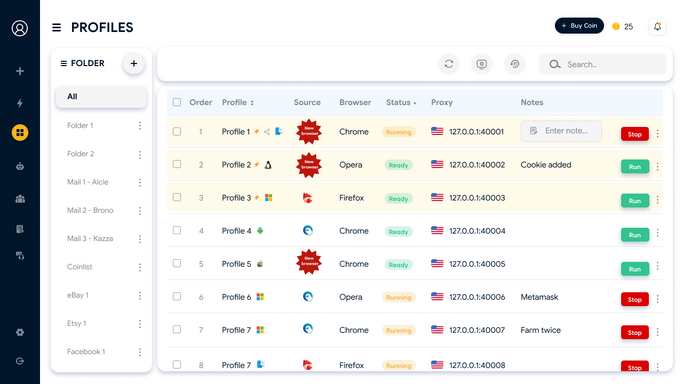Open the user account avatar icon

[20, 28]
